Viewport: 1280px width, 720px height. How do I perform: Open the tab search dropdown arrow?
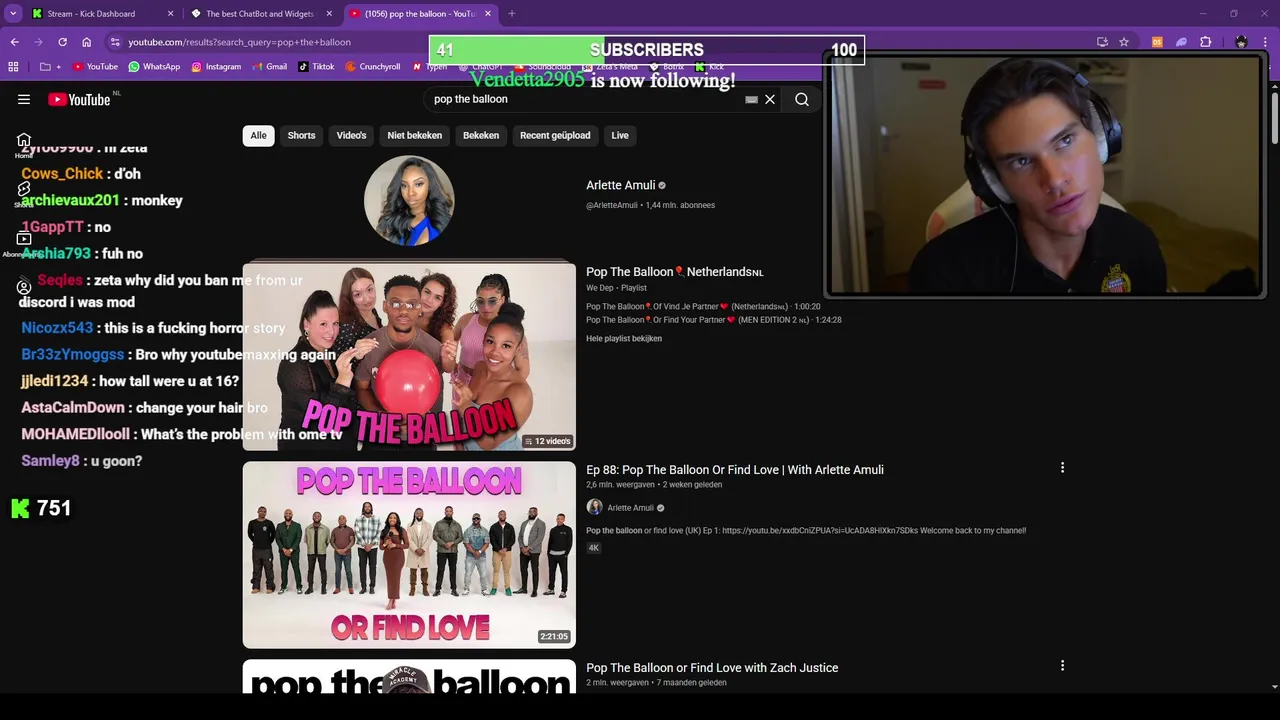[x=13, y=13]
